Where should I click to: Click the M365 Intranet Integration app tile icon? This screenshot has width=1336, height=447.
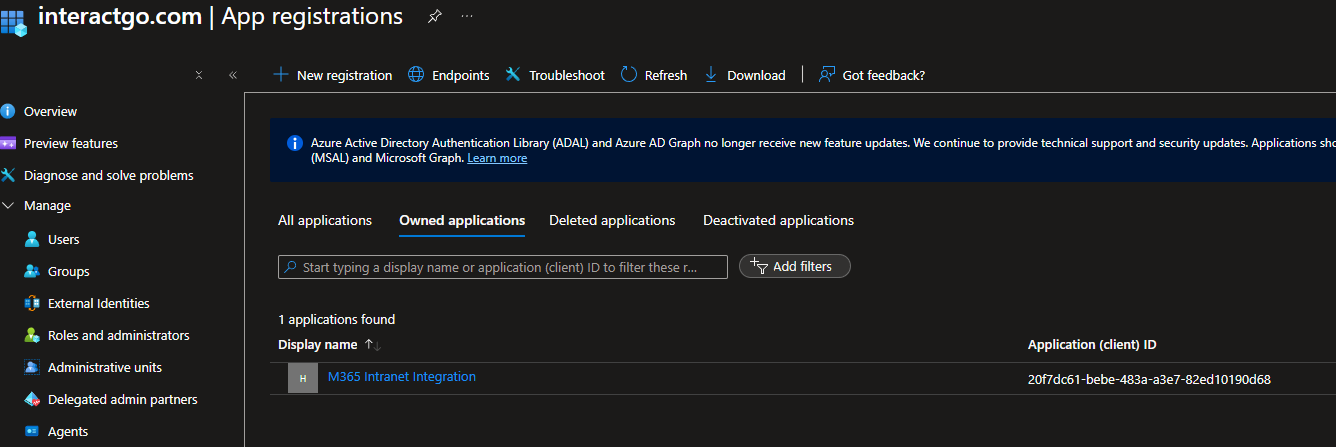[x=303, y=378]
